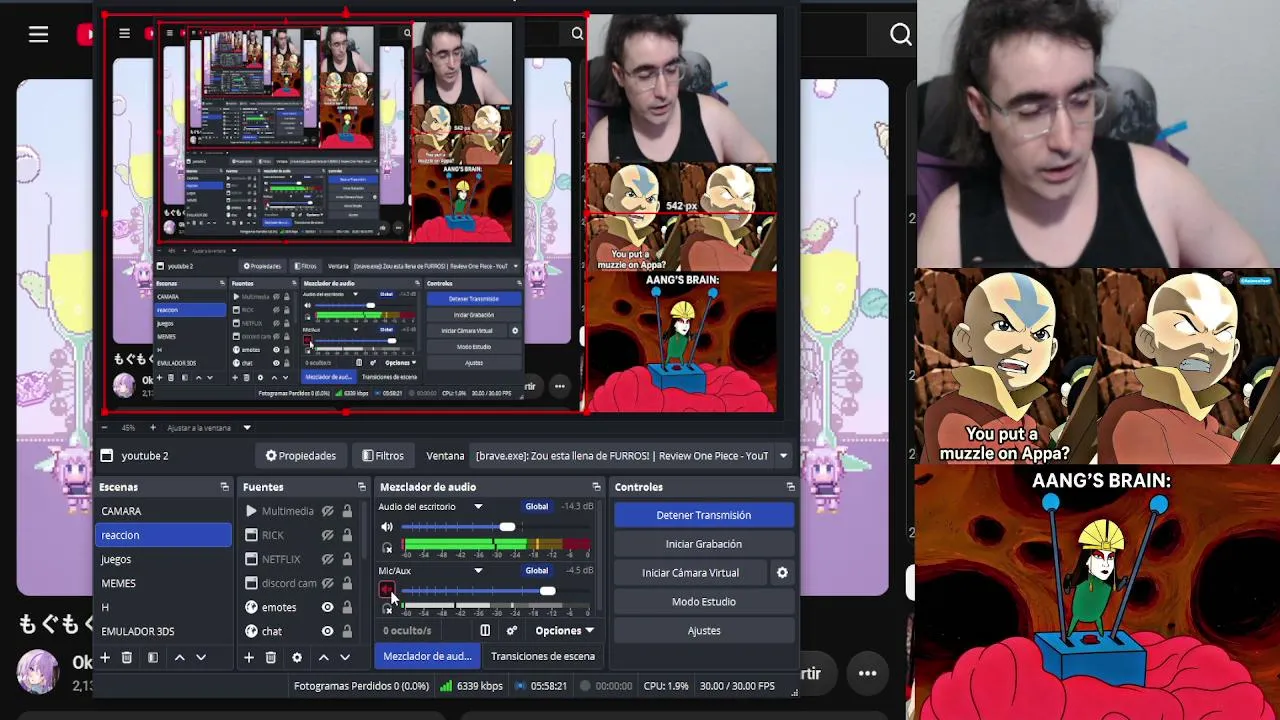Viewport: 1280px width, 720px height.
Task: Select the MEMES scene
Action: pyautogui.click(x=163, y=583)
